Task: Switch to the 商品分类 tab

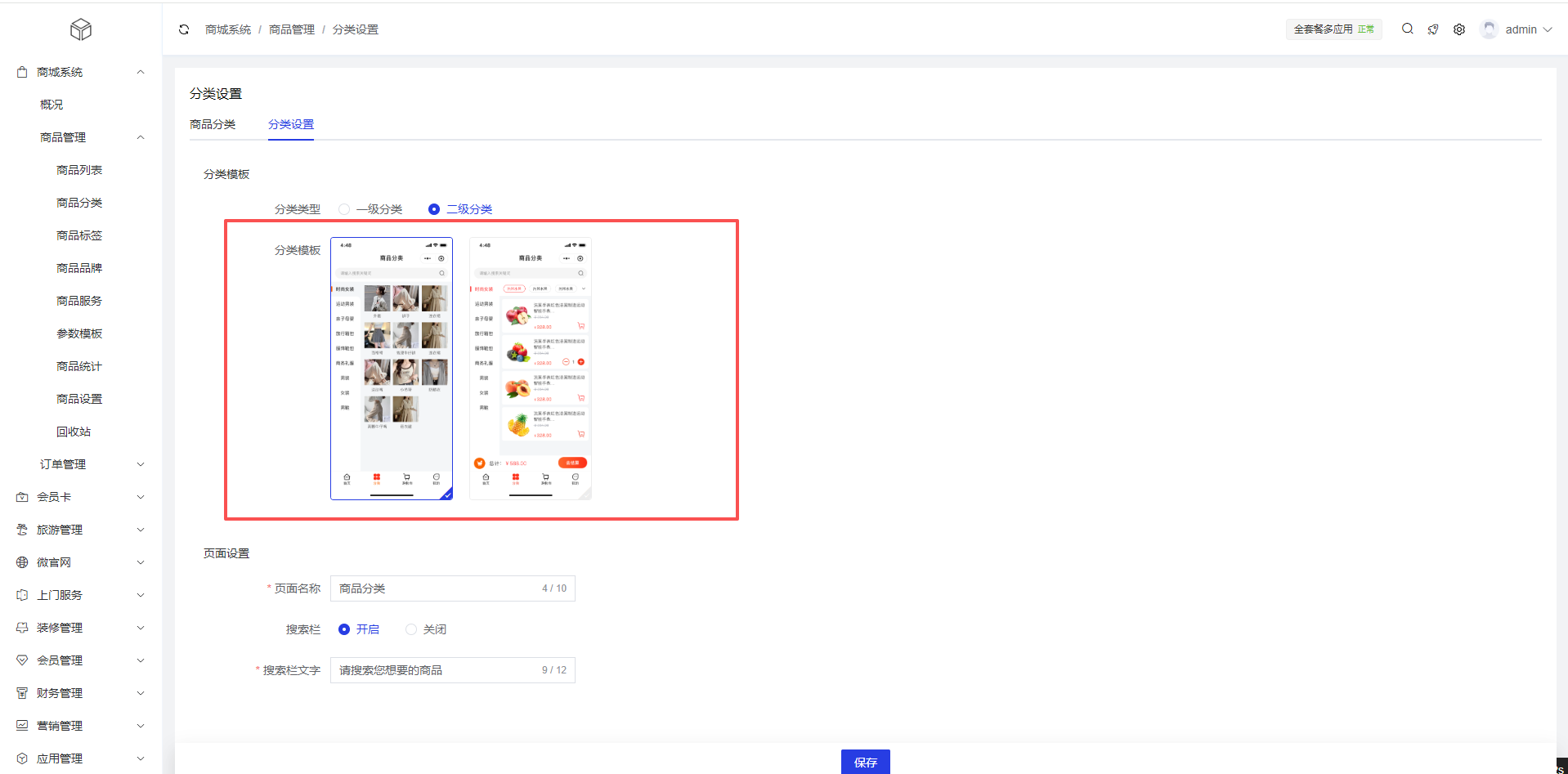Action: point(213,124)
